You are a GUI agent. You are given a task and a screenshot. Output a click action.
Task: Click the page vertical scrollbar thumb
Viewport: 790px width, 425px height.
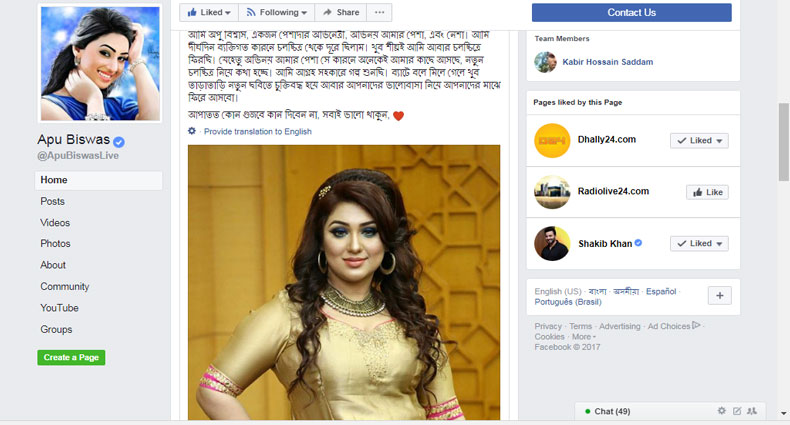click(783, 142)
